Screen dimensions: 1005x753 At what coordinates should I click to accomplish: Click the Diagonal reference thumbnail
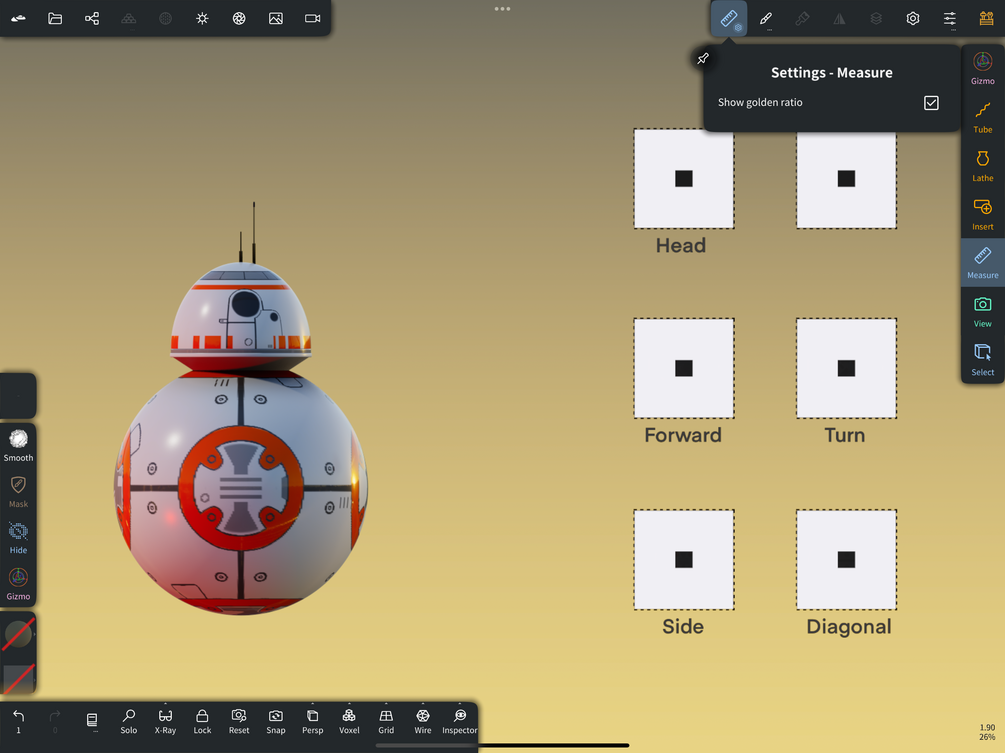846,559
